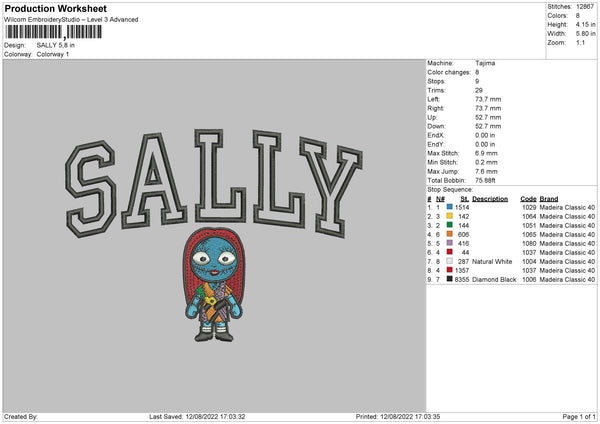600x424 pixels.
Task: Click the stitch count '8355'
Action: click(462, 279)
